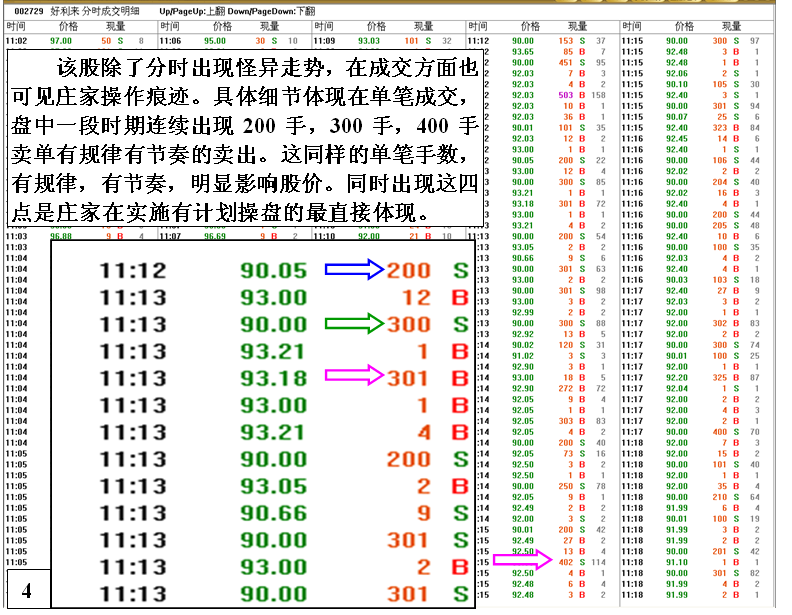Image resolution: width=792 pixels, height=615 pixels.
Task: Click the title '002729 好利来 分时成交明细'
Action: click(x=77, y=11)
